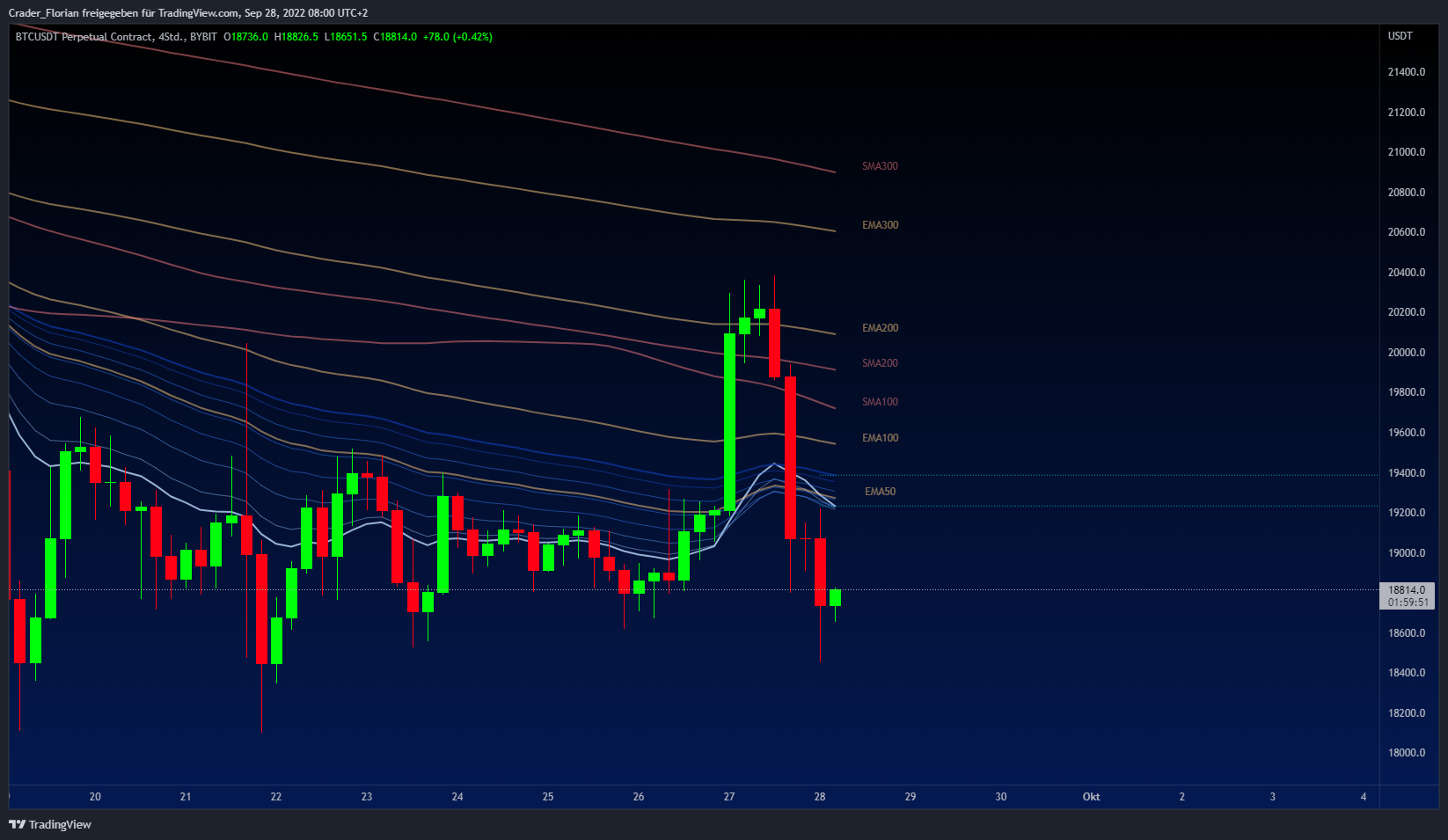Screen dimensions: 1448x840
Task: Click date 27 on the time axis
Action: (729, 797)
